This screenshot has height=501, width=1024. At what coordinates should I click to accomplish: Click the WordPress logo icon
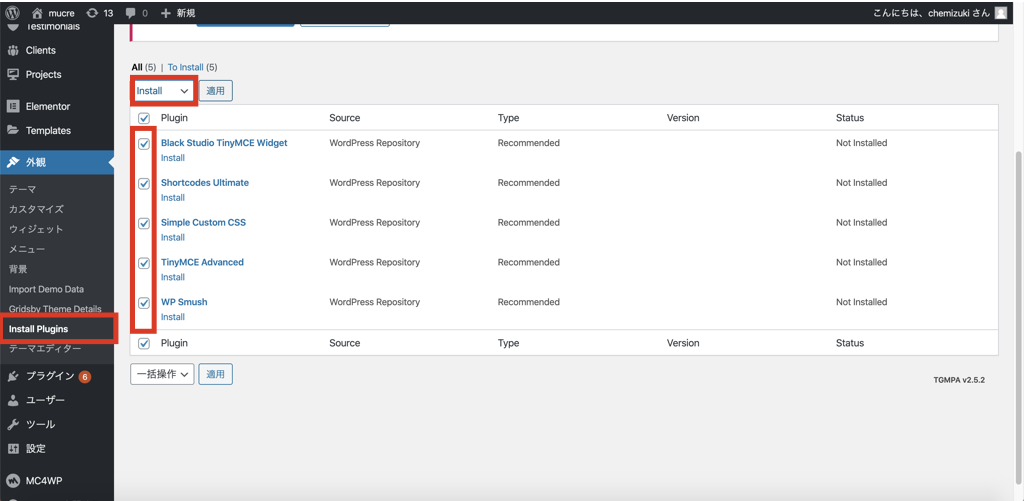12,13
